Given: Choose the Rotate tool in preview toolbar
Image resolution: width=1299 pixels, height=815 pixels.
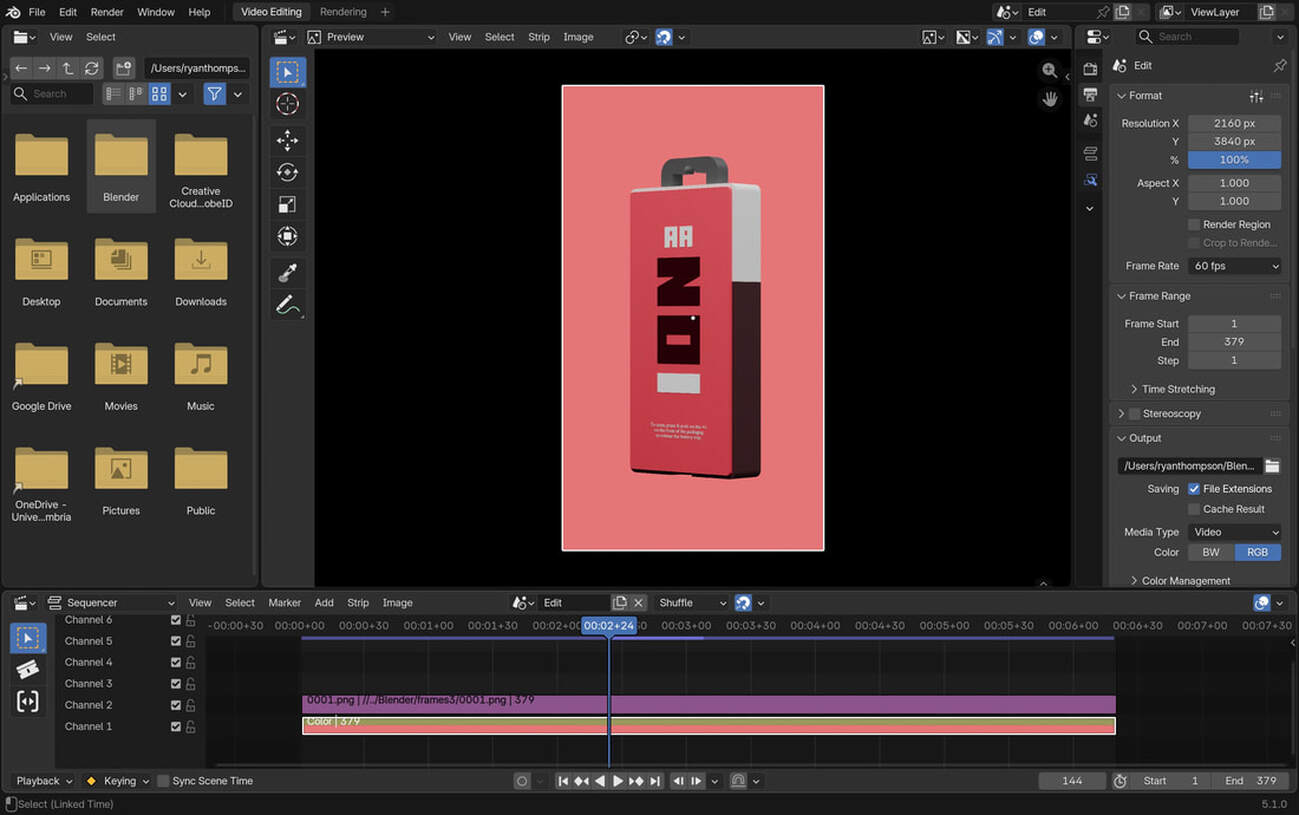Looking at the screenshot, I should 287,172.
